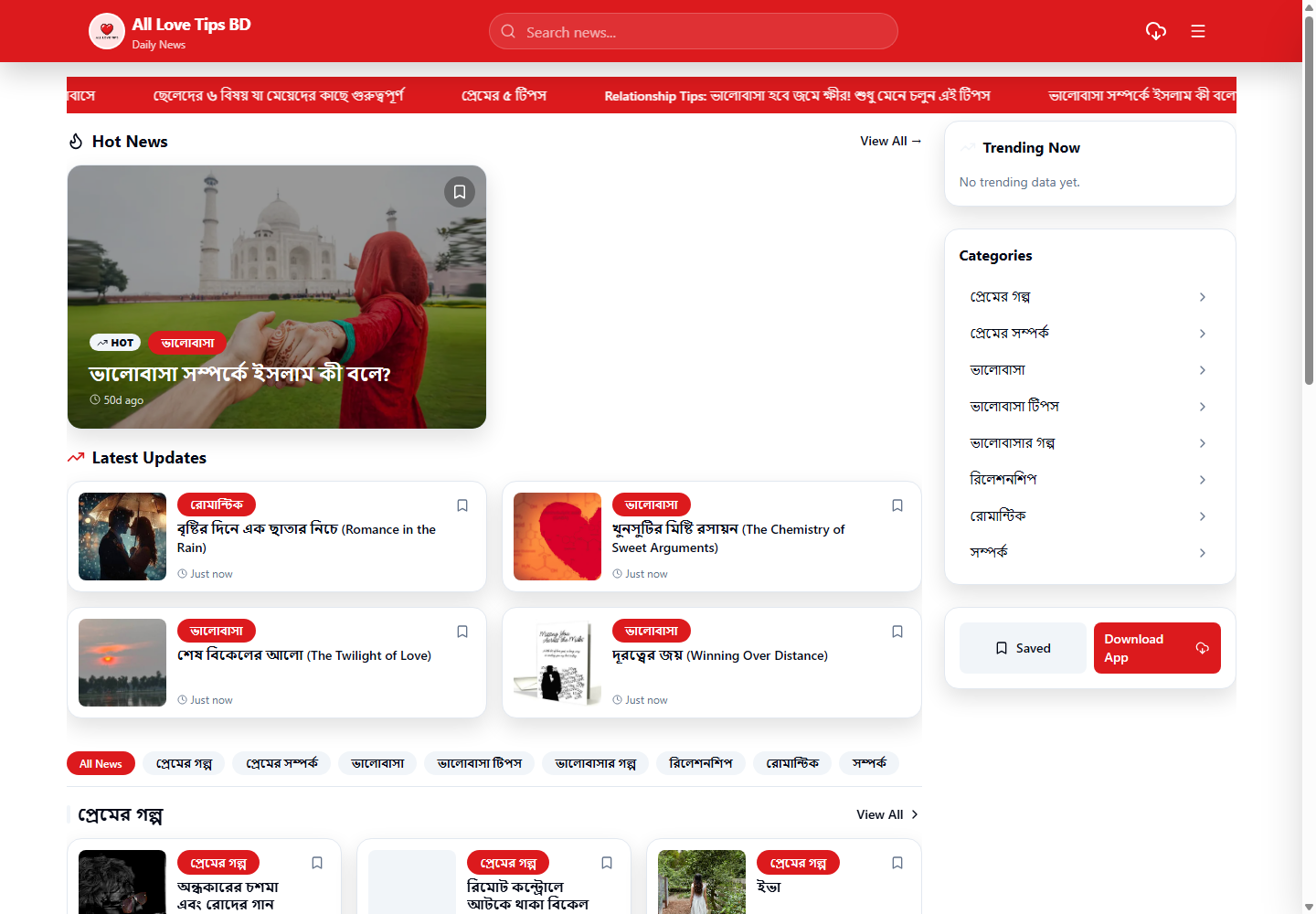
Task: Bookmark the ইভা article
Action: pyautogui.click(x=897, y=863)
